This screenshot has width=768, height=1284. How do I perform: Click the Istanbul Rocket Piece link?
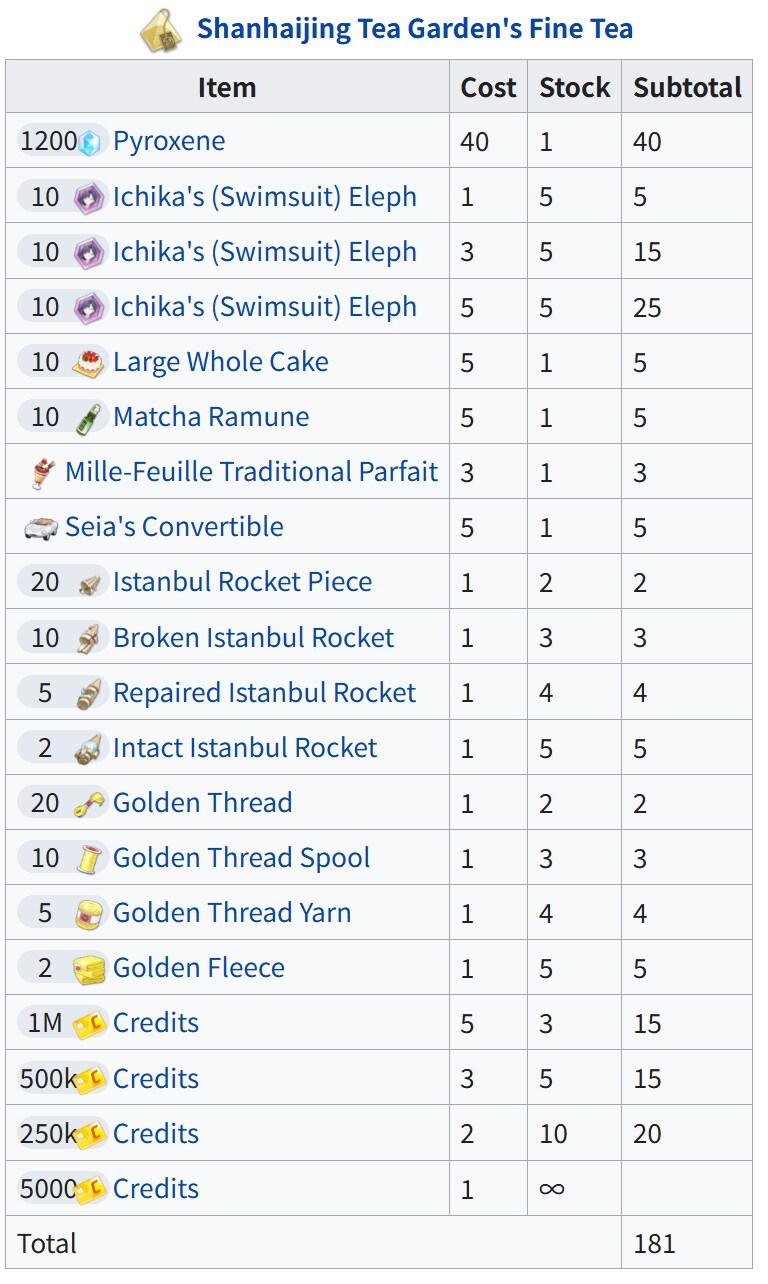point(242,583)
